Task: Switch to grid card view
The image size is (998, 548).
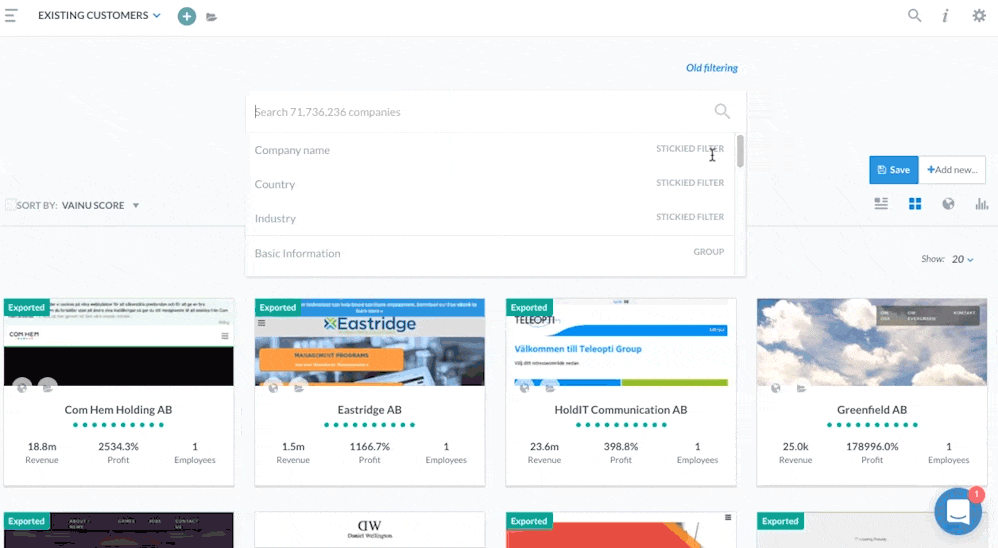Action: point(914,204)
